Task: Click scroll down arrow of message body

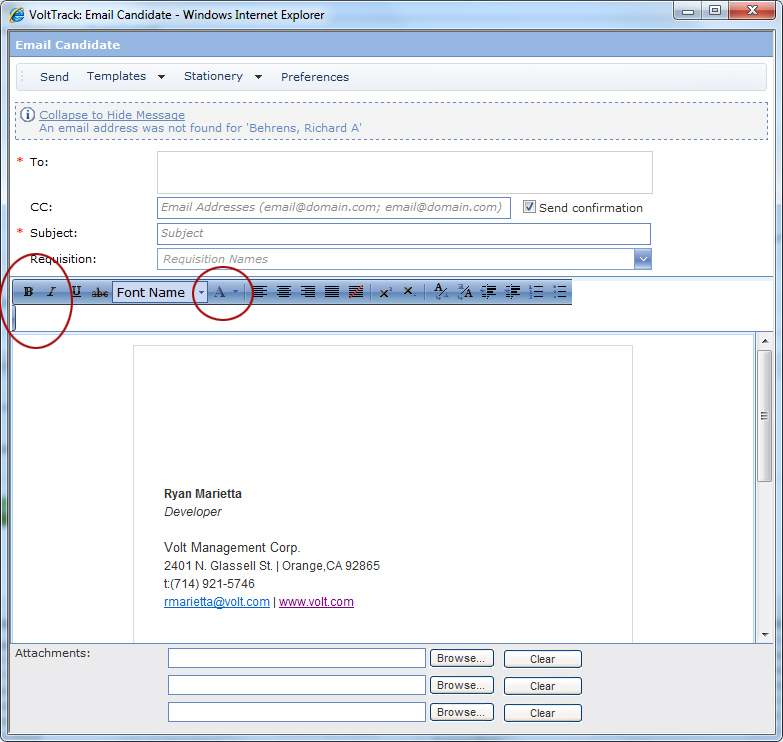Action: (765, 635)
